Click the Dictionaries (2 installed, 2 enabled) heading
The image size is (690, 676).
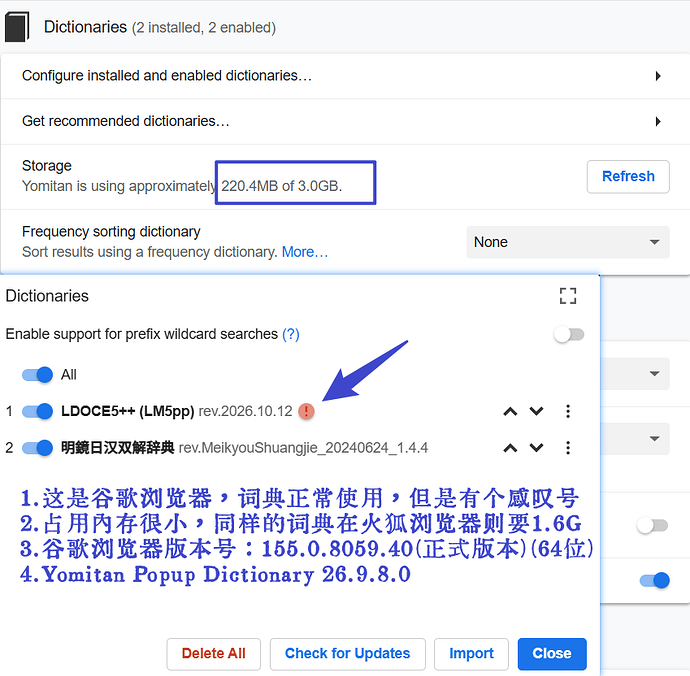[160, 27]
